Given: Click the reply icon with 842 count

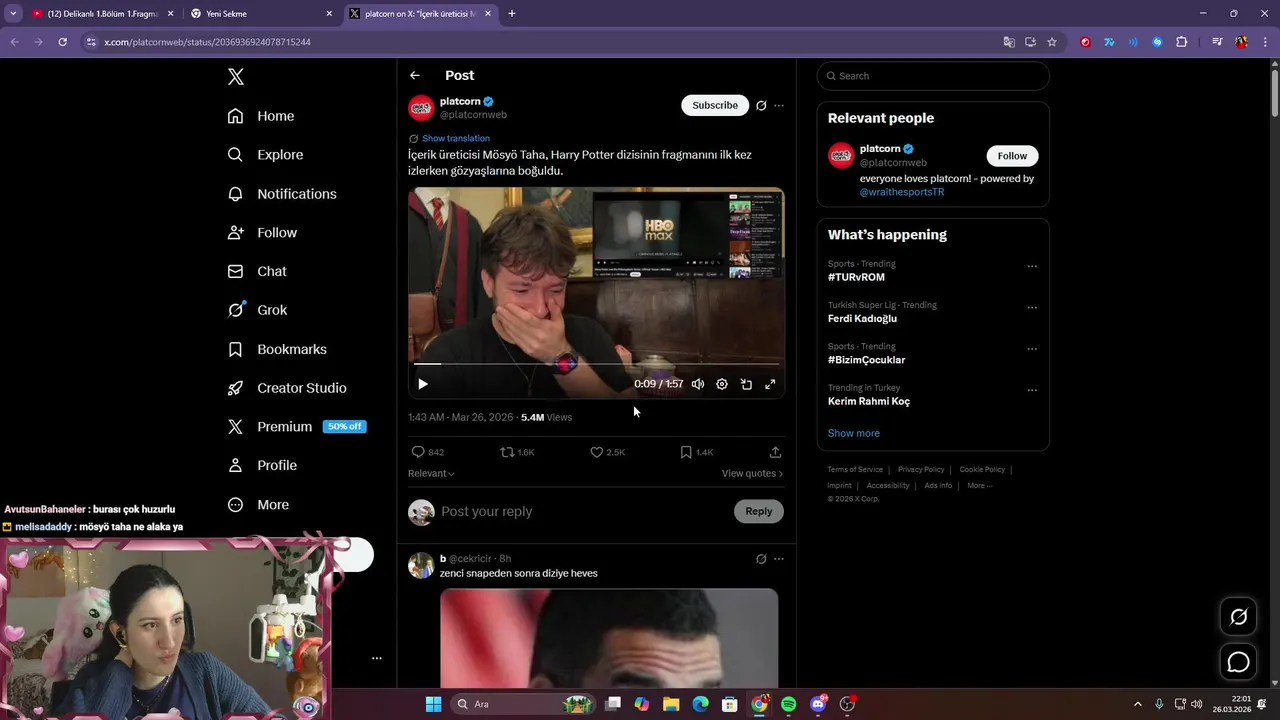Looking at the screenshot, I should (x=428, y=452).
